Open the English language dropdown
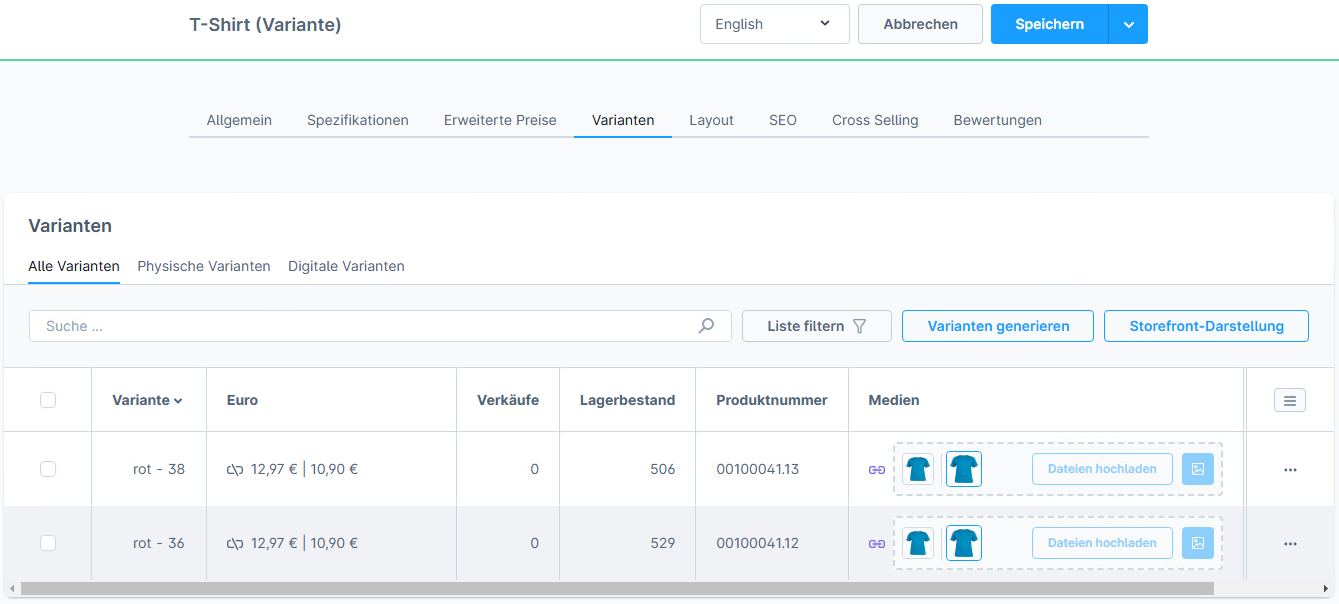The width and height of the screenshot is (1339, 604). click(775, 24)
